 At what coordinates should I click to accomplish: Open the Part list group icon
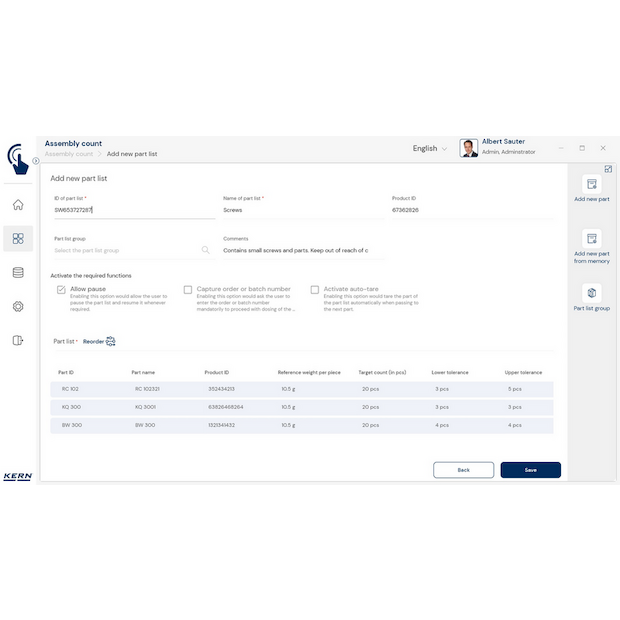[592, 293]
